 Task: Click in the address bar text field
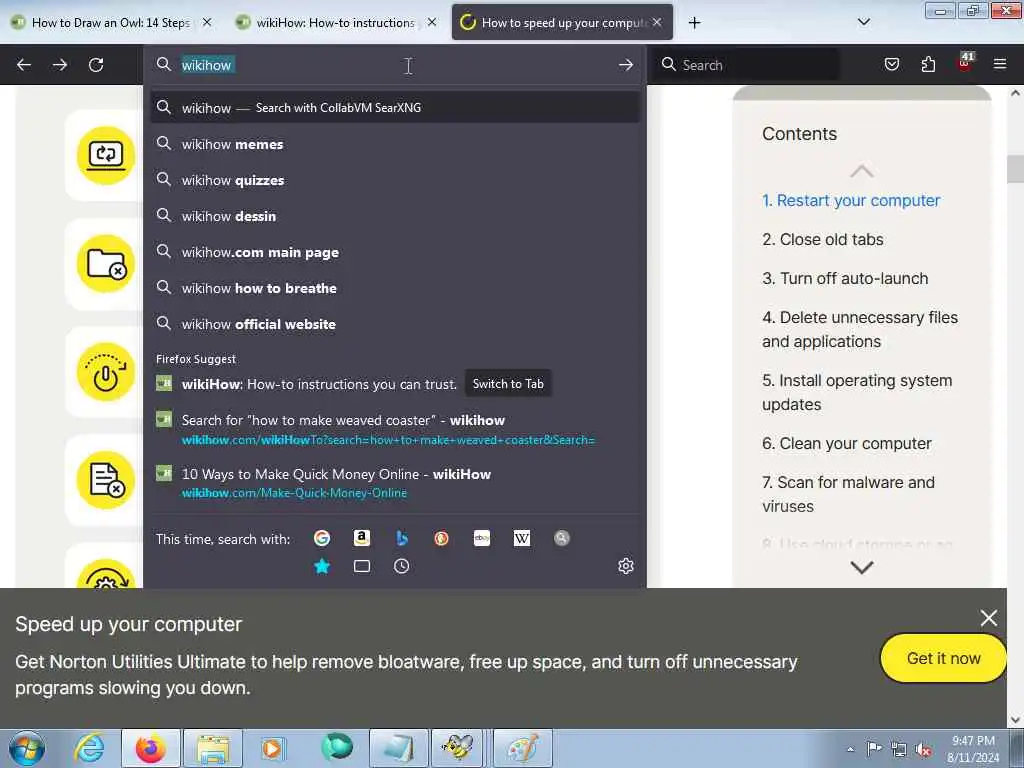click(x=394, y=65)
